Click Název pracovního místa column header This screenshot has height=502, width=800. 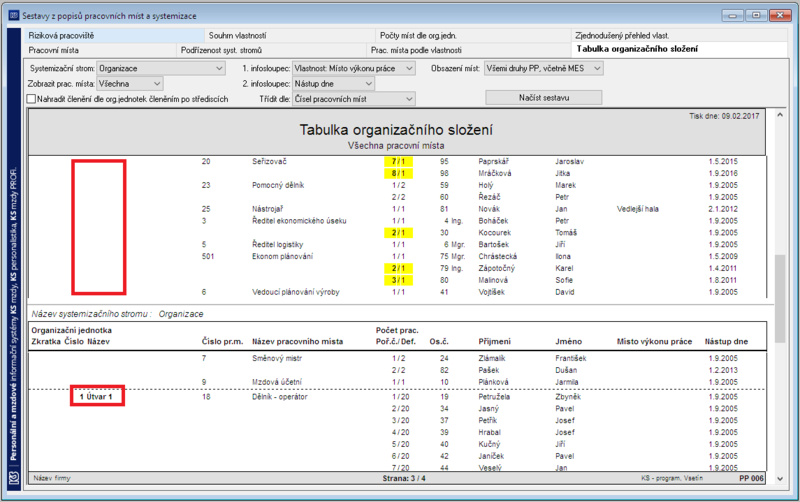click(x=297, y=342)
